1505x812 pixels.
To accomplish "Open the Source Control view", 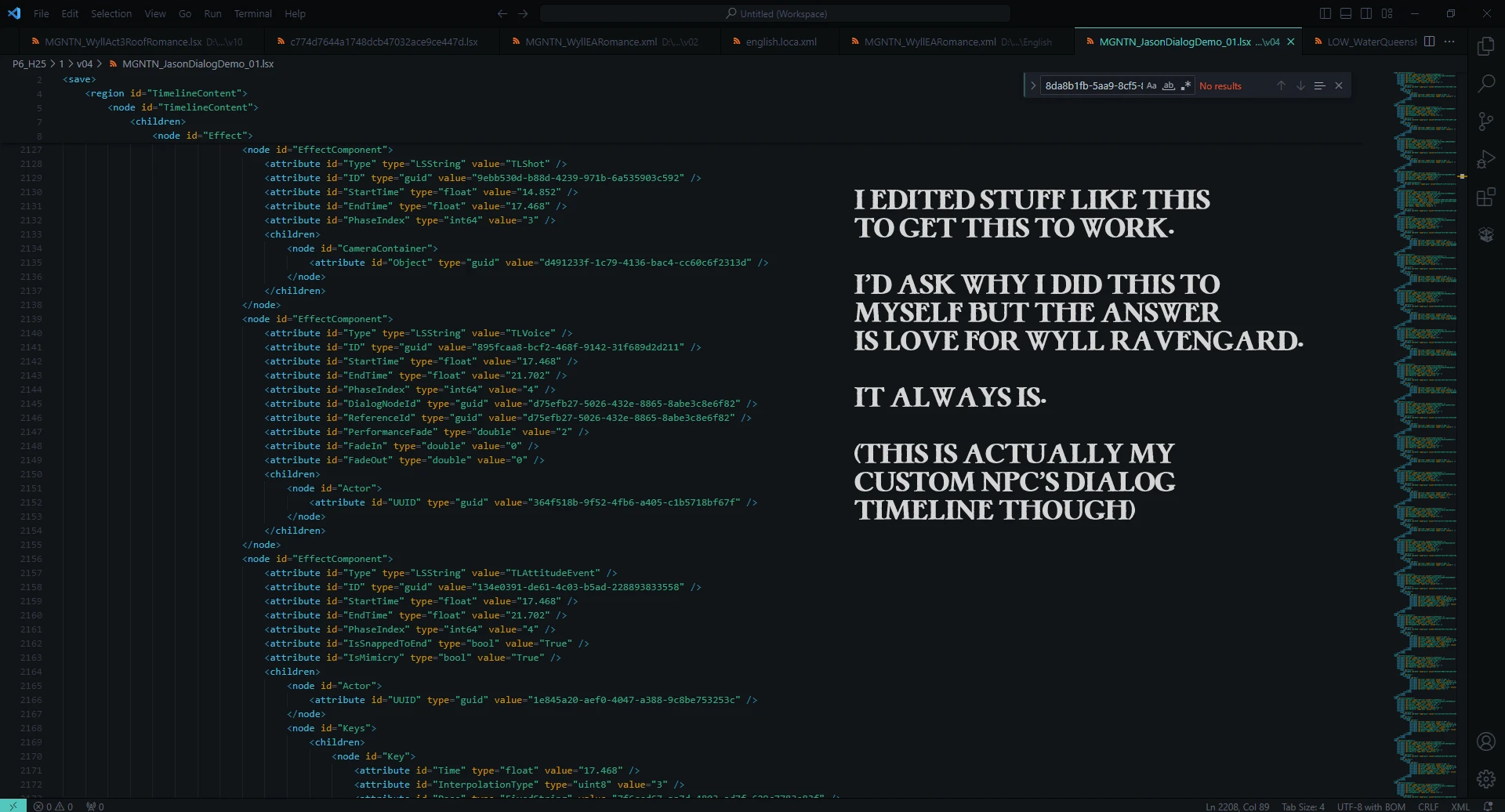I will tap(1485, 121).
